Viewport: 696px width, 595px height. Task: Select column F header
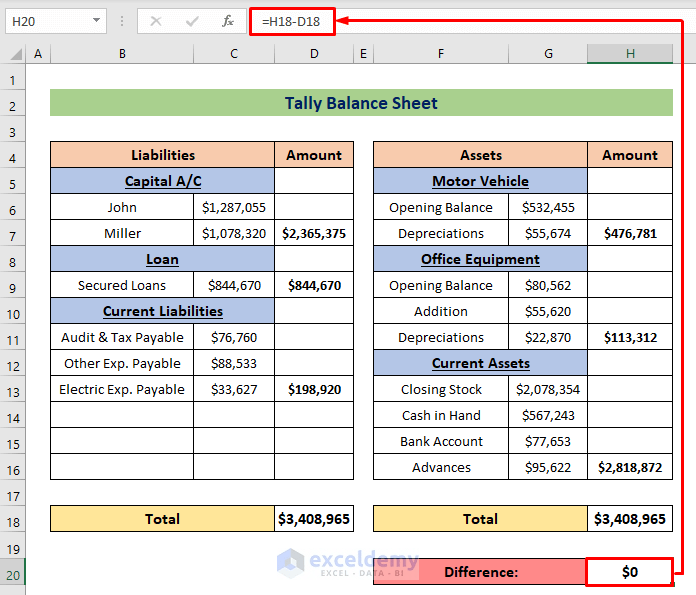(x=441, y=54)
